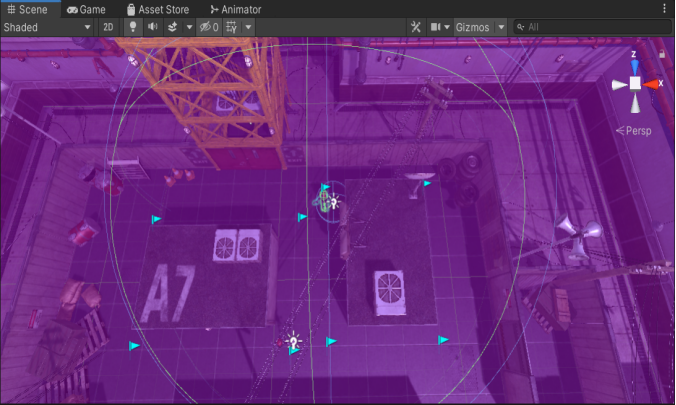Switch projection via the Persp label

pos(634,130)
